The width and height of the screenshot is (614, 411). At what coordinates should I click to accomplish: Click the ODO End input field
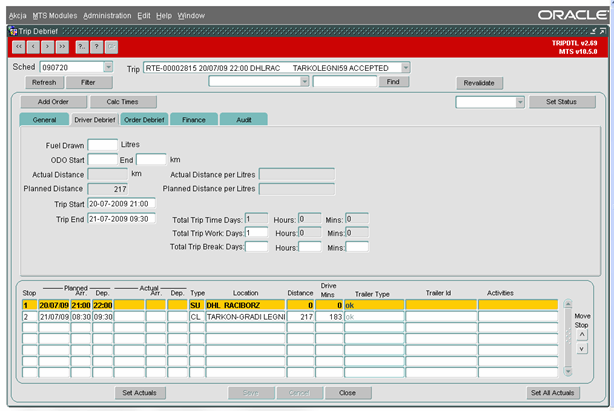[151, 159]
